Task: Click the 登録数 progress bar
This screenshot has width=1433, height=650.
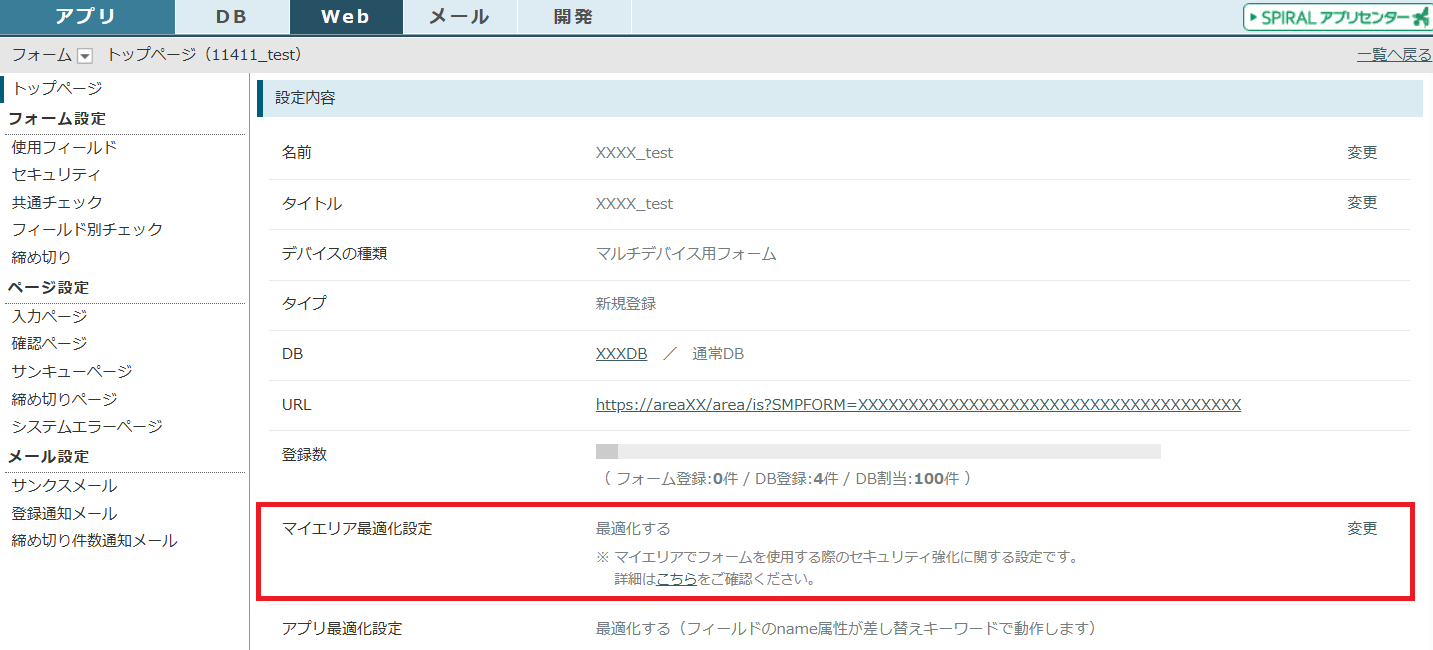Action: [877, 452]
